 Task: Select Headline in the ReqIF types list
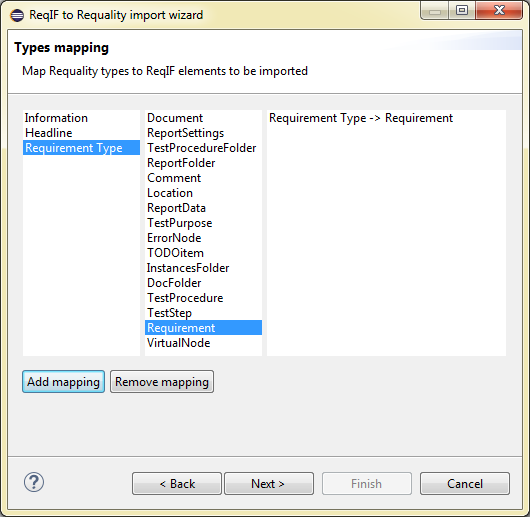tap(81, 133)
